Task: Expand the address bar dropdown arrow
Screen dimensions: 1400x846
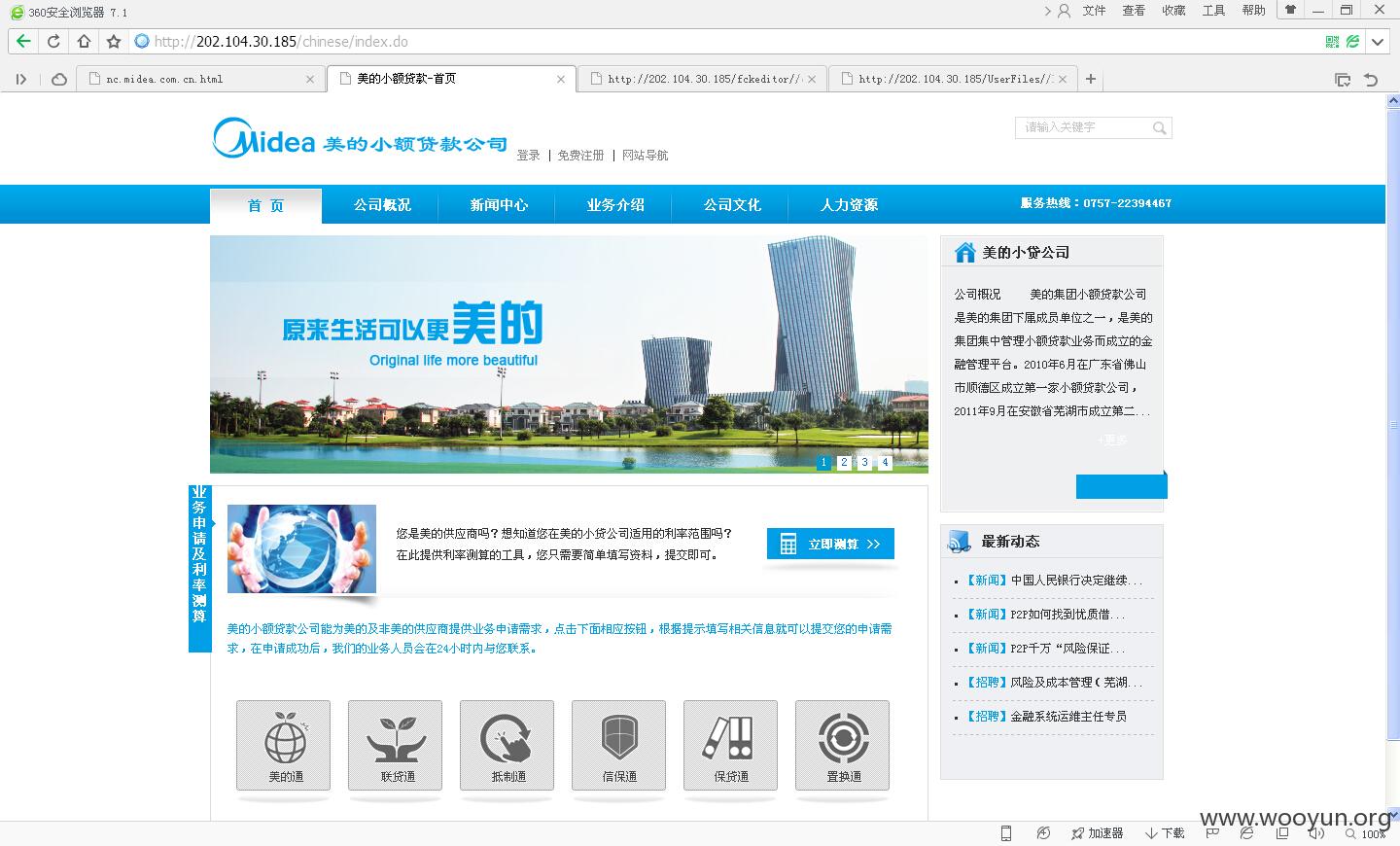Action: [x=1378, y=42]
